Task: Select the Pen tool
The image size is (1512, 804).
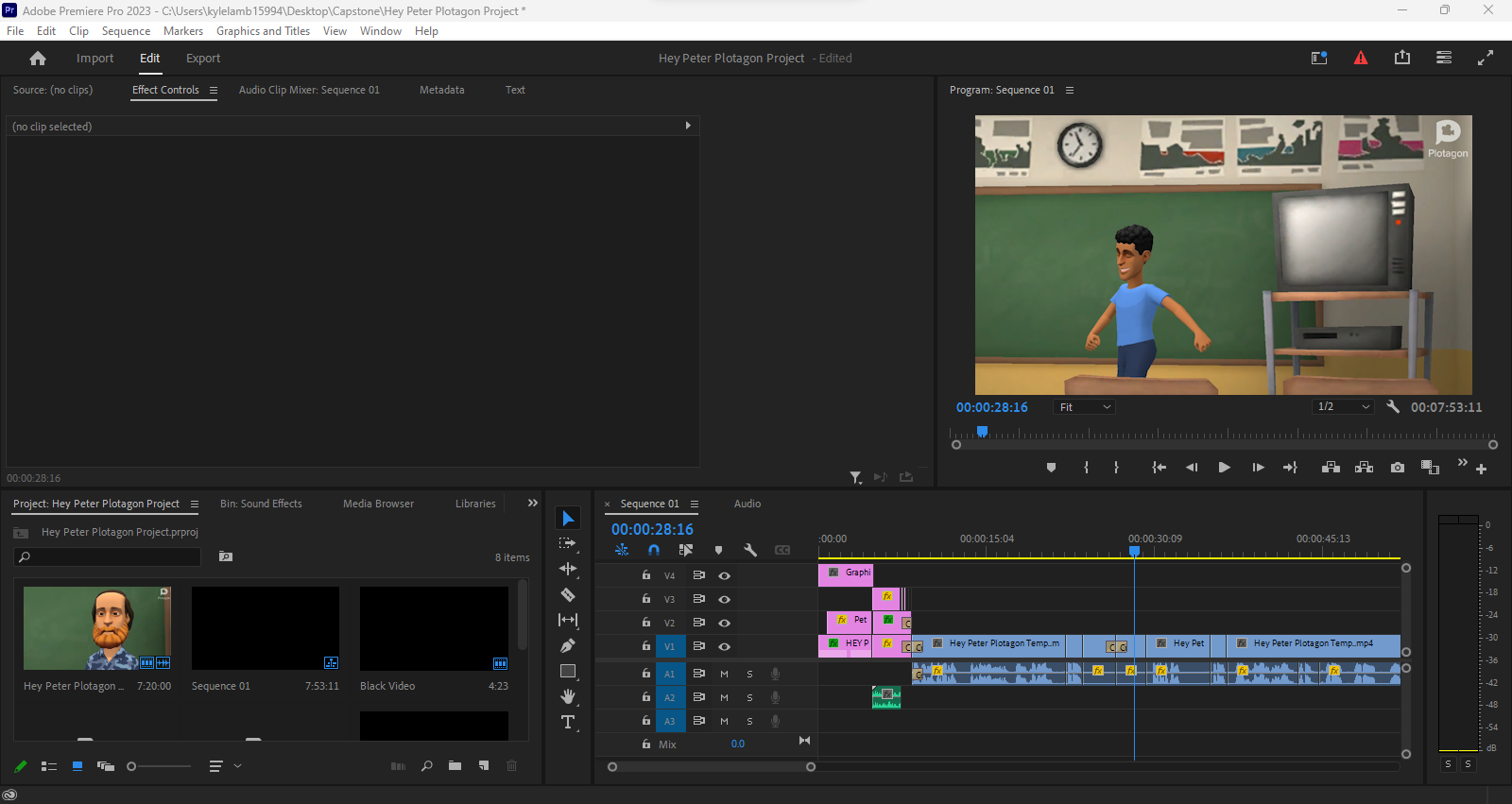Action: [568, 646]
